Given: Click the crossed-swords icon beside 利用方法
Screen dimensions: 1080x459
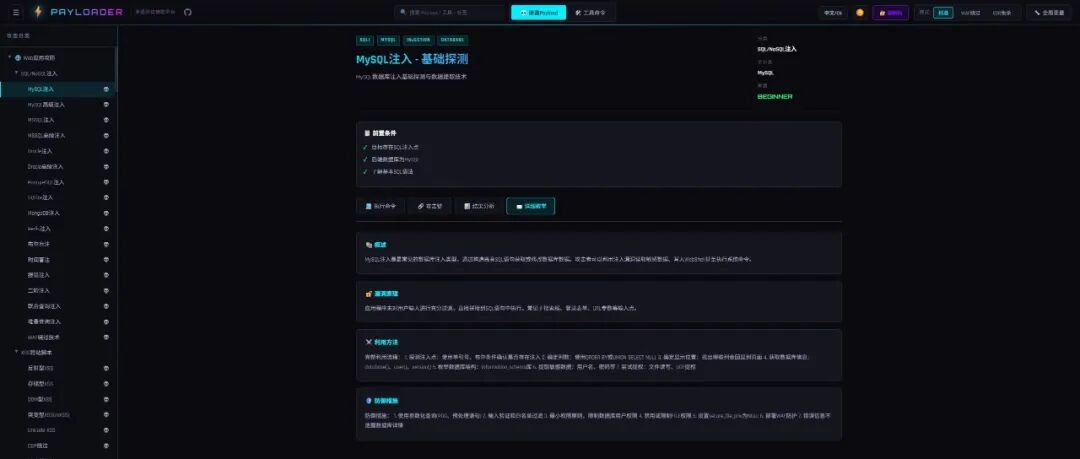Looking at the screenshot, I should (368, 342).
